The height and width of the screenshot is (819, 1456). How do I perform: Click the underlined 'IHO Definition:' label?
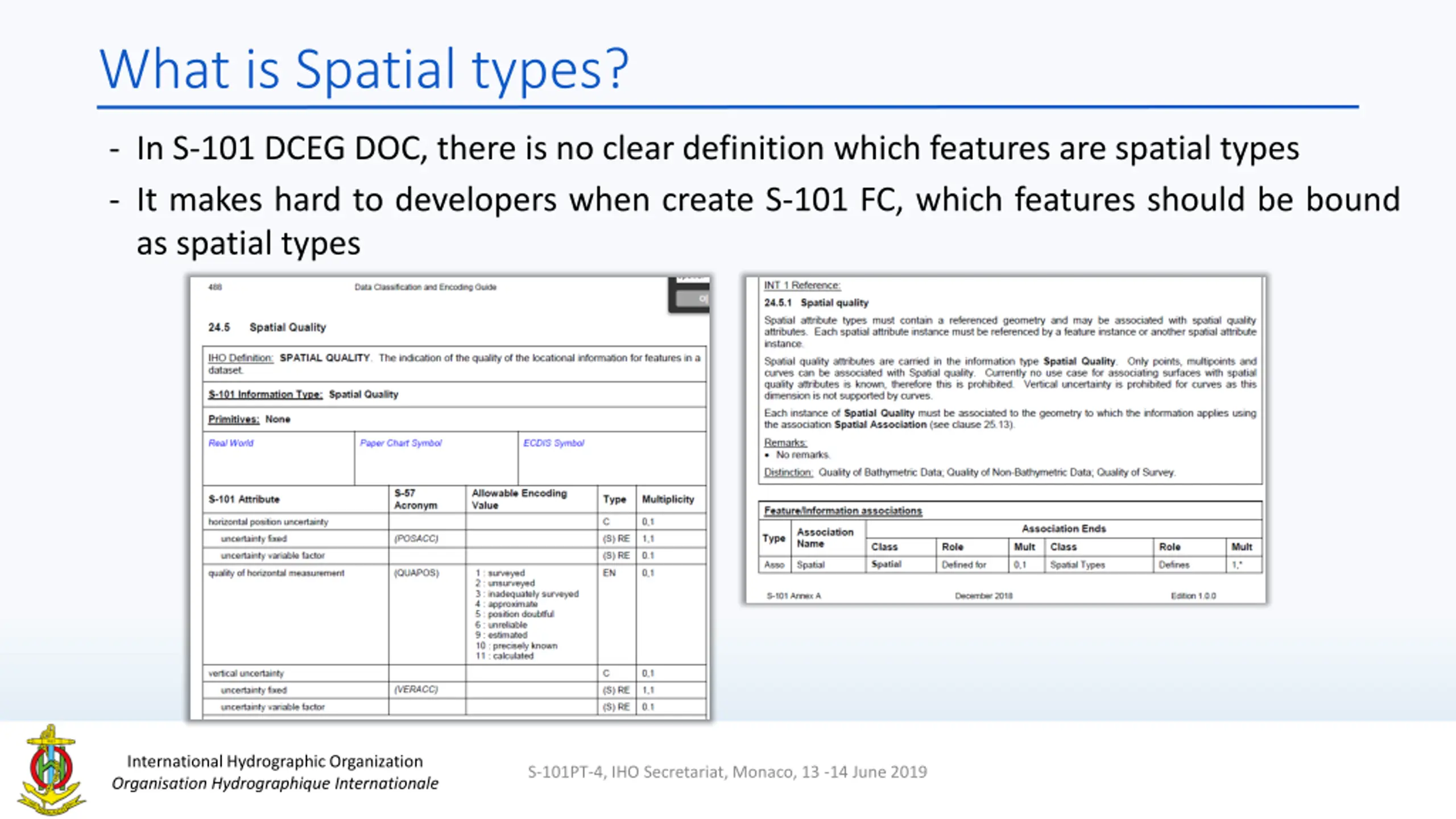click(x=241, y=358)
